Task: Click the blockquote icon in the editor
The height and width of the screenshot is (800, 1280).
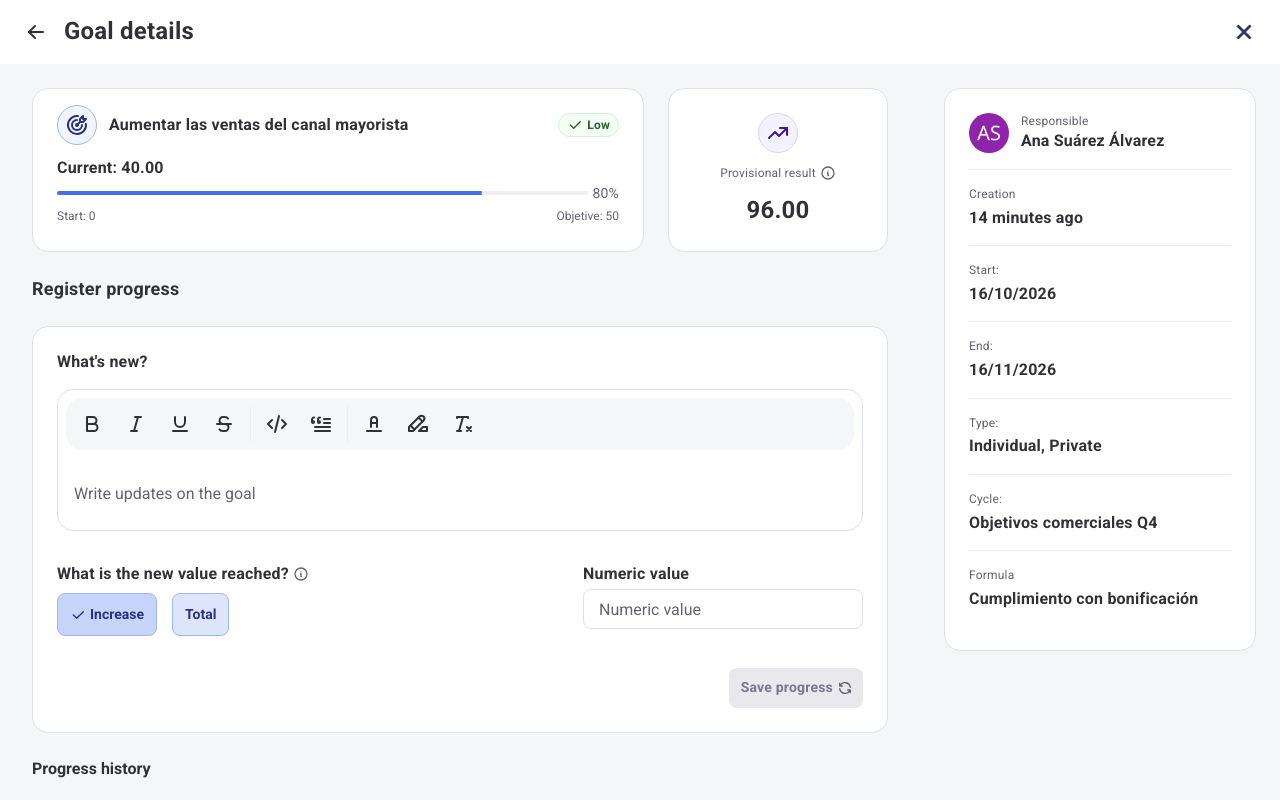Action: pyautogui.click(x=321, y=424)
